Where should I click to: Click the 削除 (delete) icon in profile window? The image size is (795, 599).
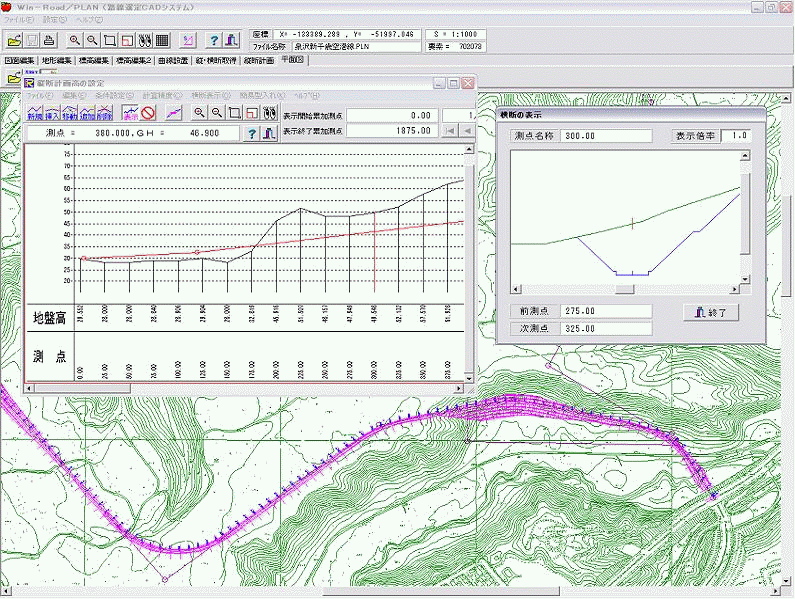[x=103, y=113]
